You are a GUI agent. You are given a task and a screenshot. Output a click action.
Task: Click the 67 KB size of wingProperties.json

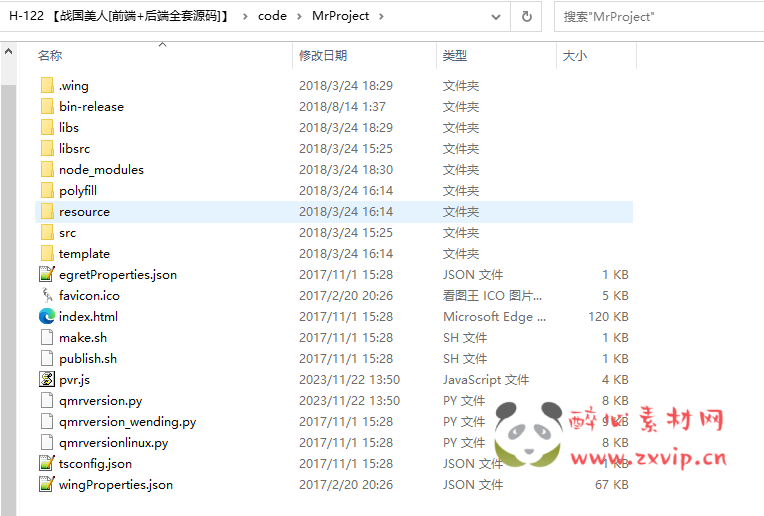click(611, 484)
